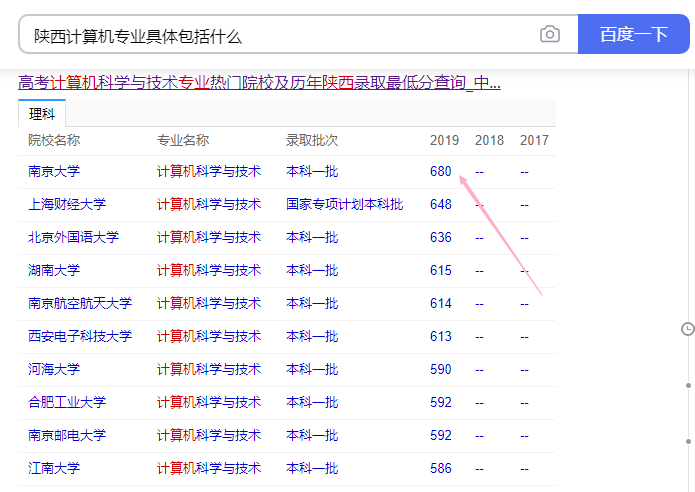Select the 理科 tab
Screen dimensions: 695x492
tap(42, 114)
